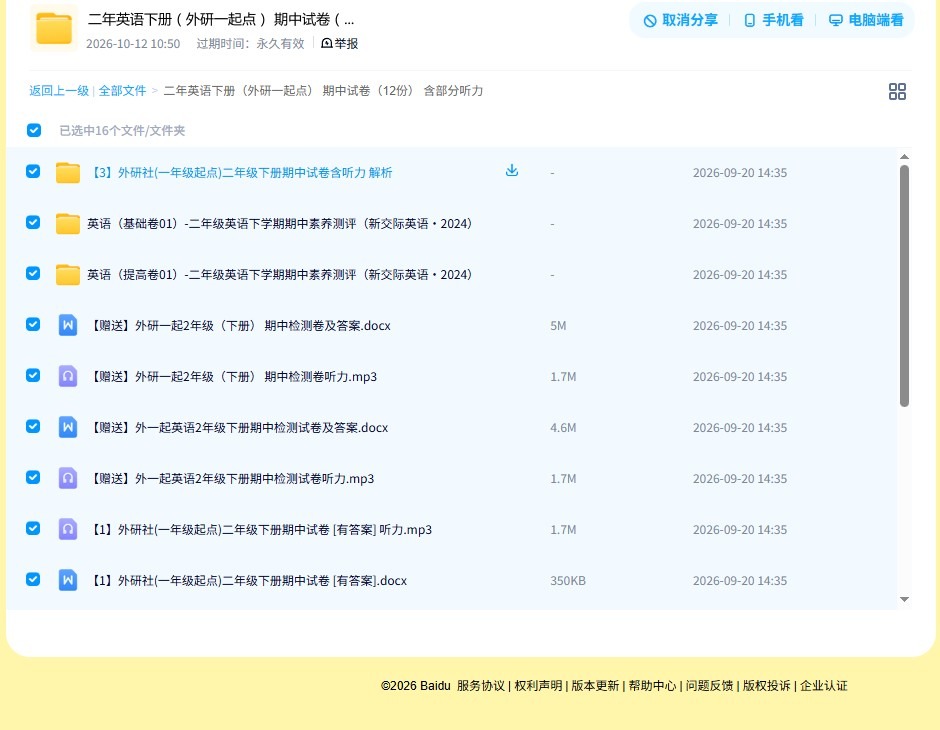940x730 pixels.
Task: Click the large share folder icon in header
Action: (x=54, y=28)
